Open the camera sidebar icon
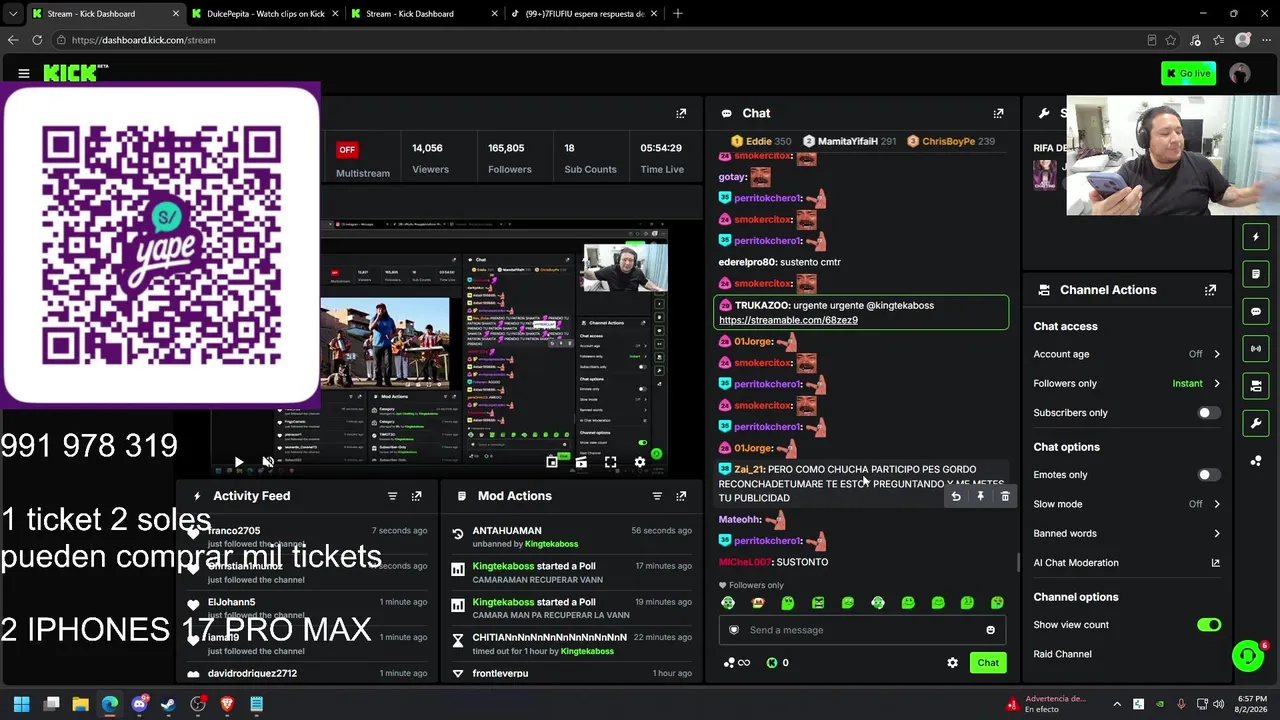This screenshot has width=1280, height=720. pyautogui.click(x=1256, y=385)
